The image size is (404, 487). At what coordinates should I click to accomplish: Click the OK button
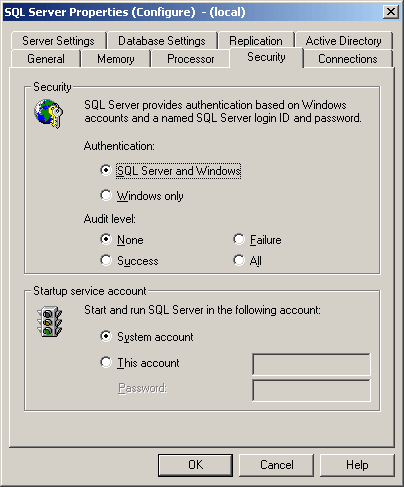[195, 465]
